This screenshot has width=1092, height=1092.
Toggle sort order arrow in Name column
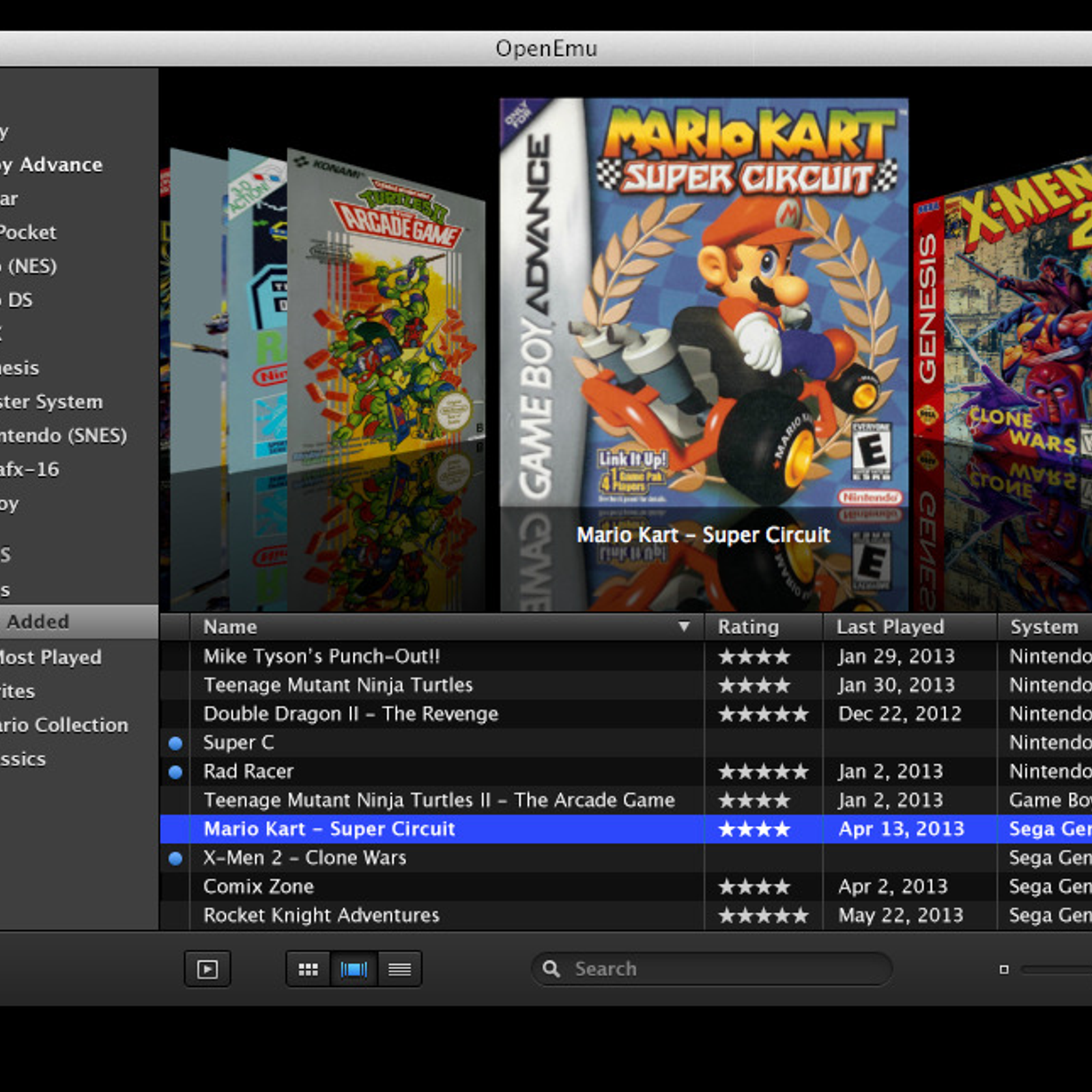[x=683, y=626]
